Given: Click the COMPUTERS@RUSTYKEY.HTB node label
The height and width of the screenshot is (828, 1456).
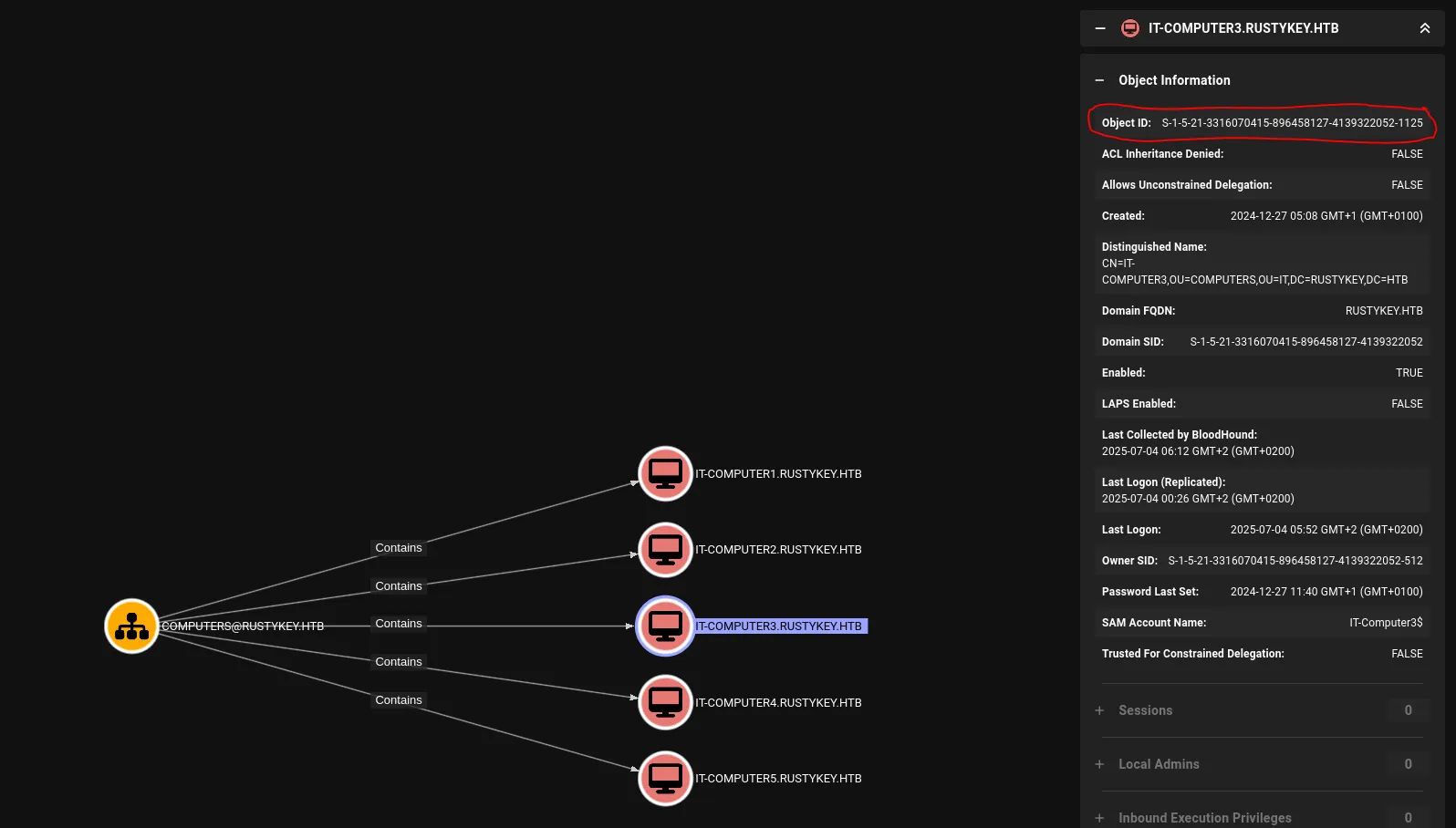Looking at the screenshot, I should pyautogui.click(x=243, y=626).
